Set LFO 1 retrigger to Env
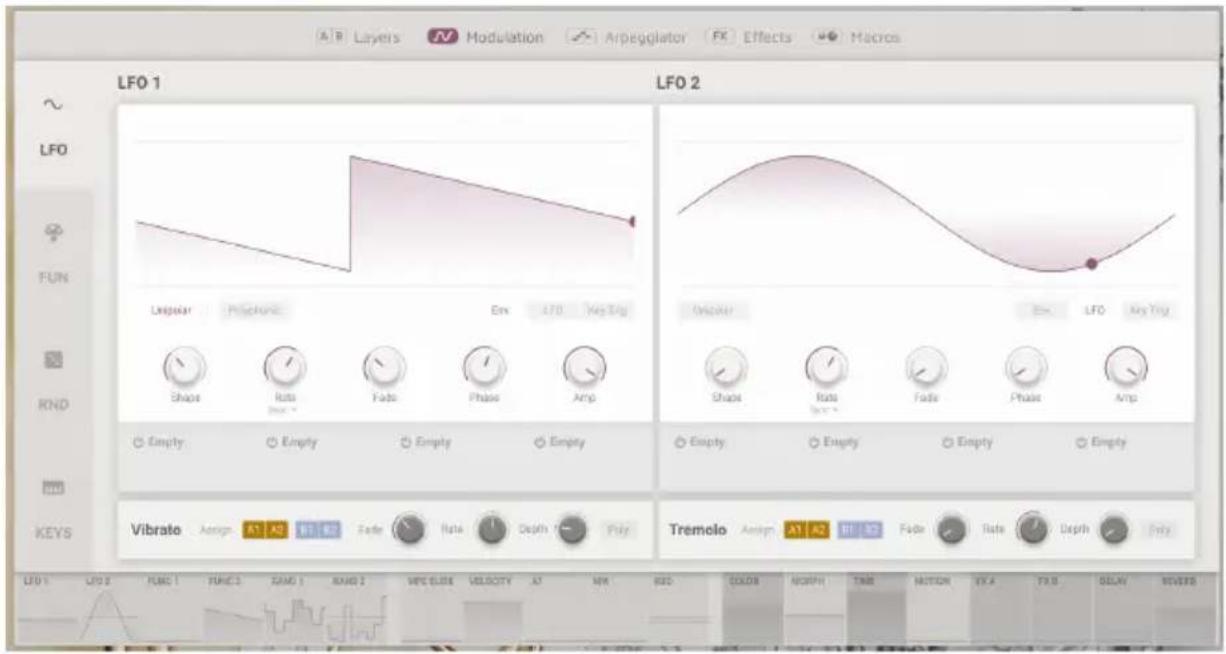Viewport: 1226px width, 654px height. pyautogui.click(x=498, y=311)
